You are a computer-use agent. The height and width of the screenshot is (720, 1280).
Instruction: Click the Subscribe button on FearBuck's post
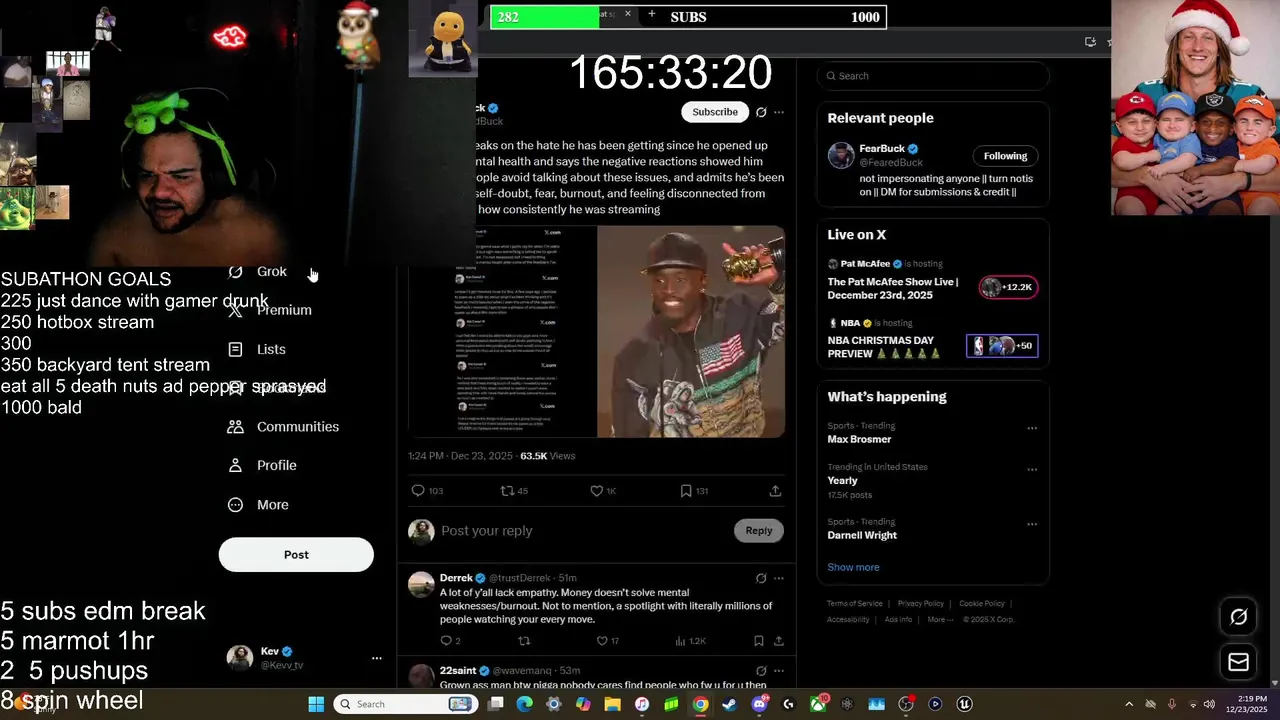pos(715,112)
